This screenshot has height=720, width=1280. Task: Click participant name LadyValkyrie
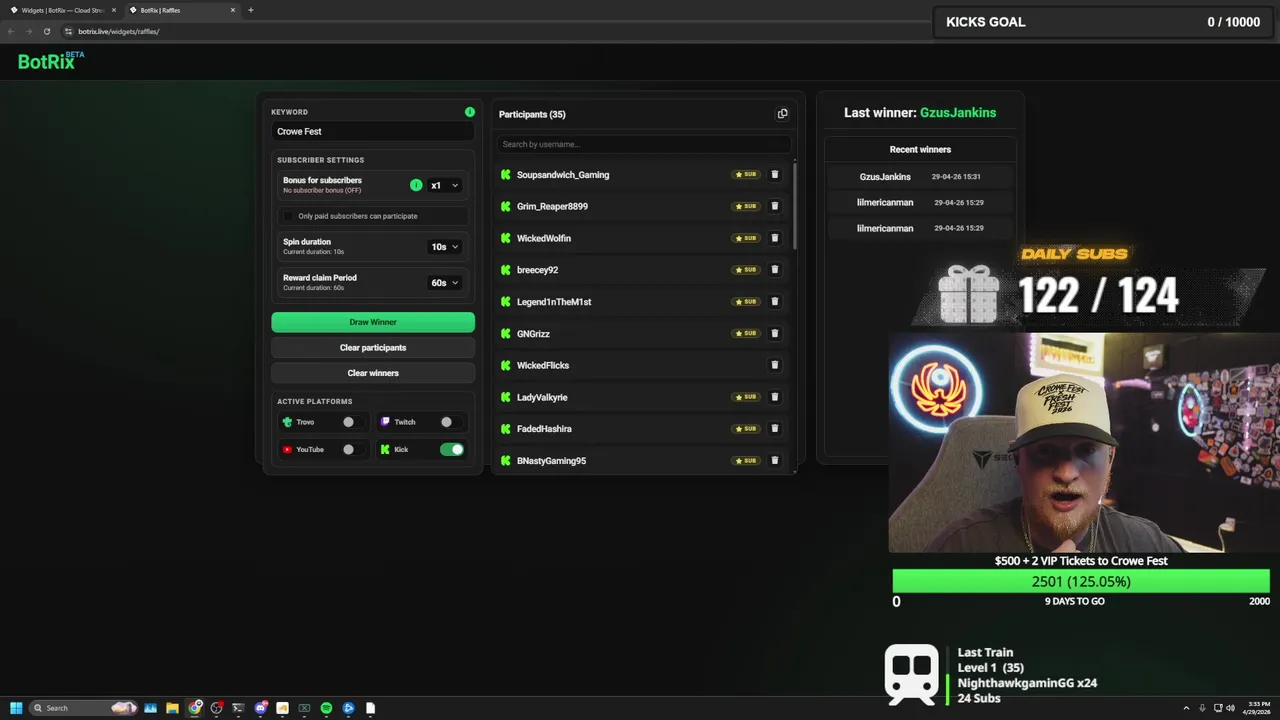click(x=542, y=397)
